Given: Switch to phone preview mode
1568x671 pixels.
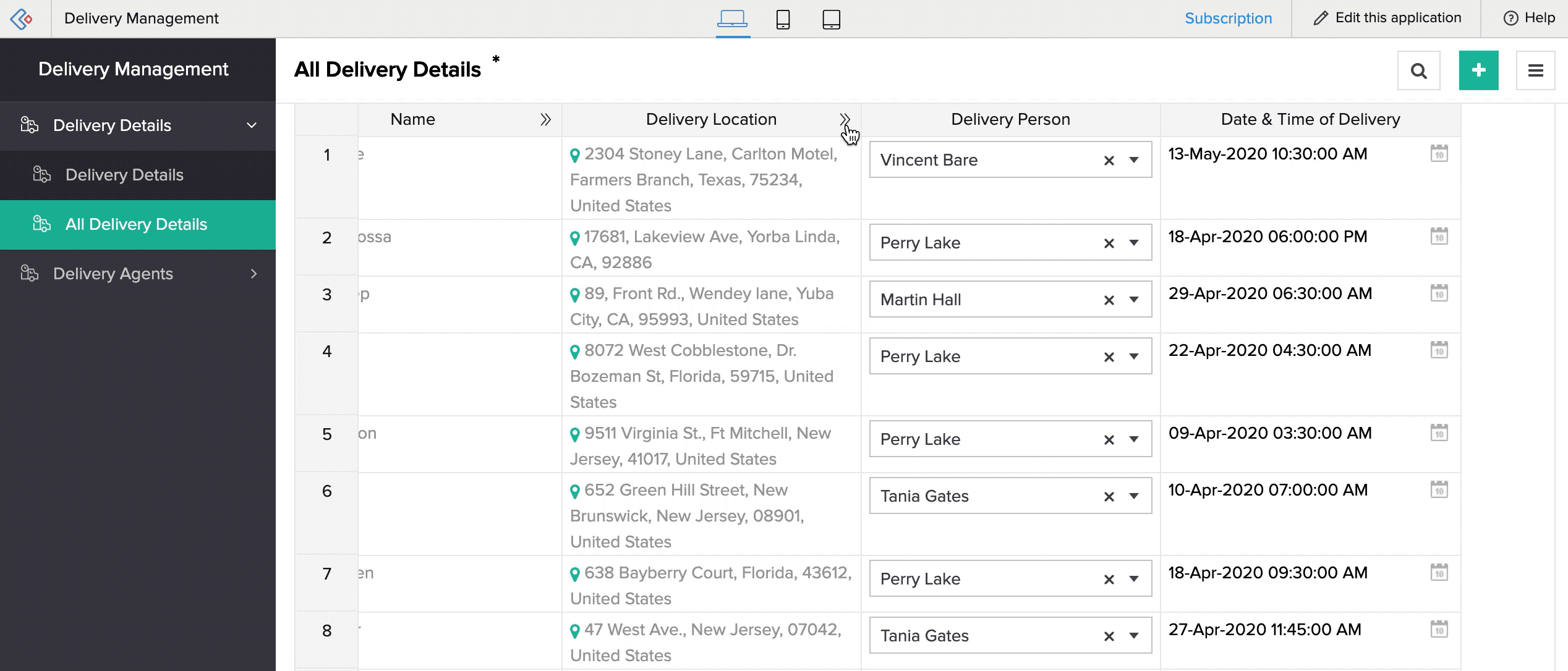Looking at the screenshot, I should tap(783, 19).
